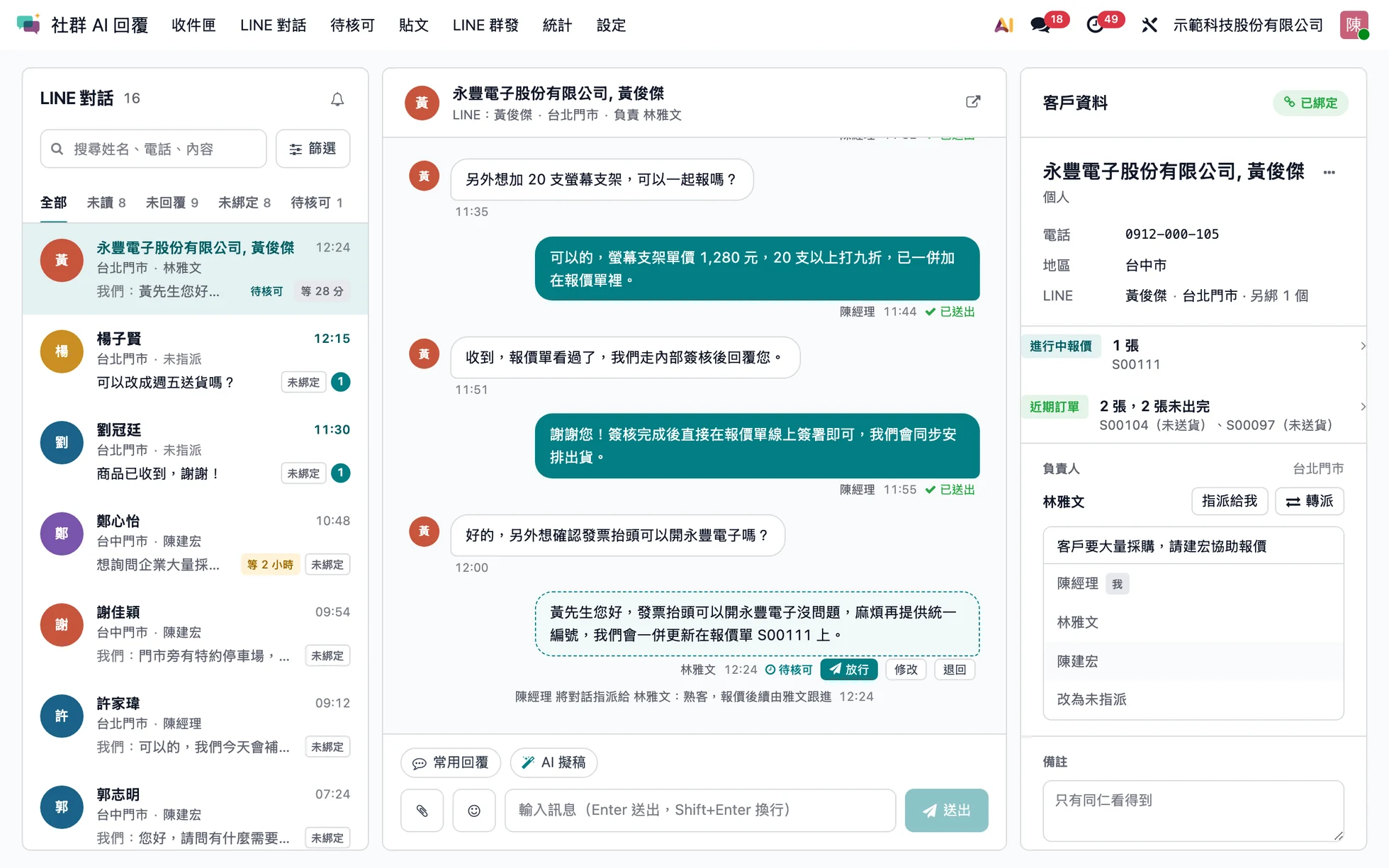
Task: Open user avatar 陳 in top right
Action: (x=1354, y=25)
